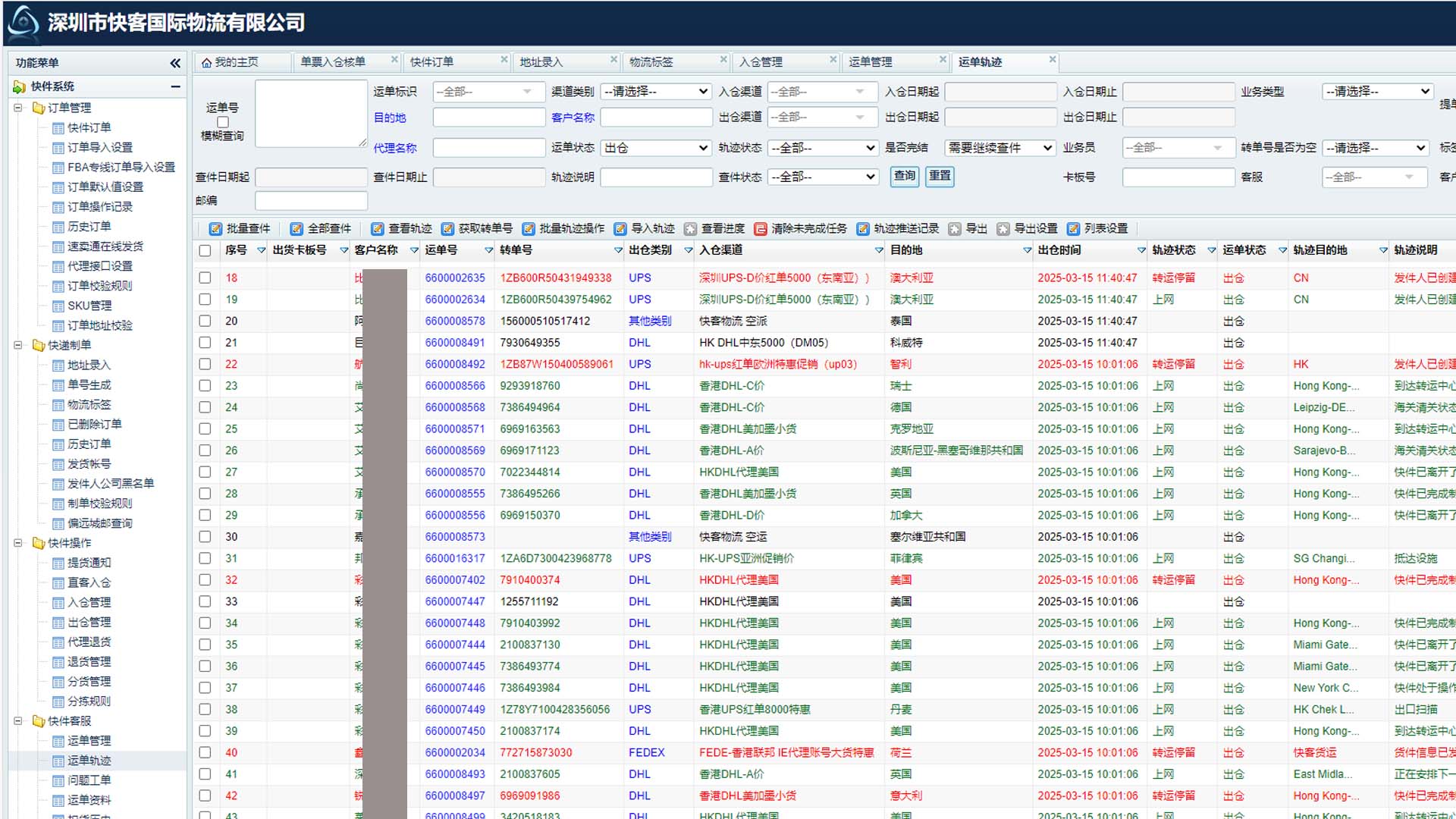Toggle the select-all checkbox in table header

coord(205,250)
